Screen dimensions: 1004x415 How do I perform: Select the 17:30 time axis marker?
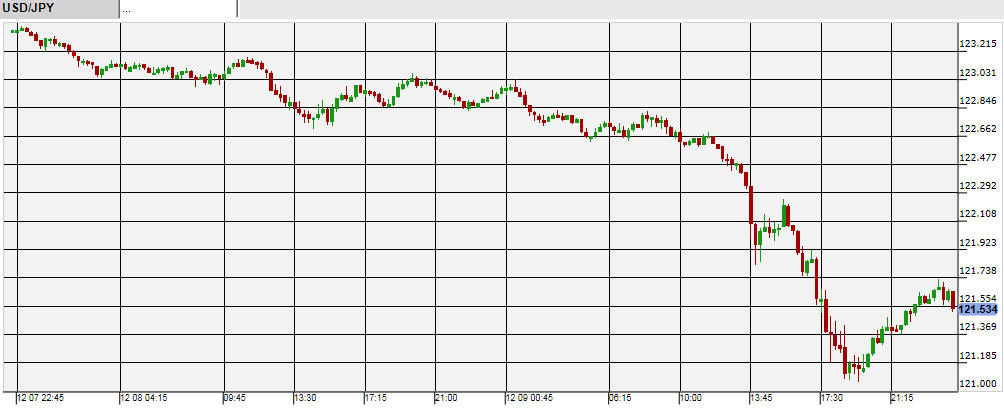tap(832, 398)
